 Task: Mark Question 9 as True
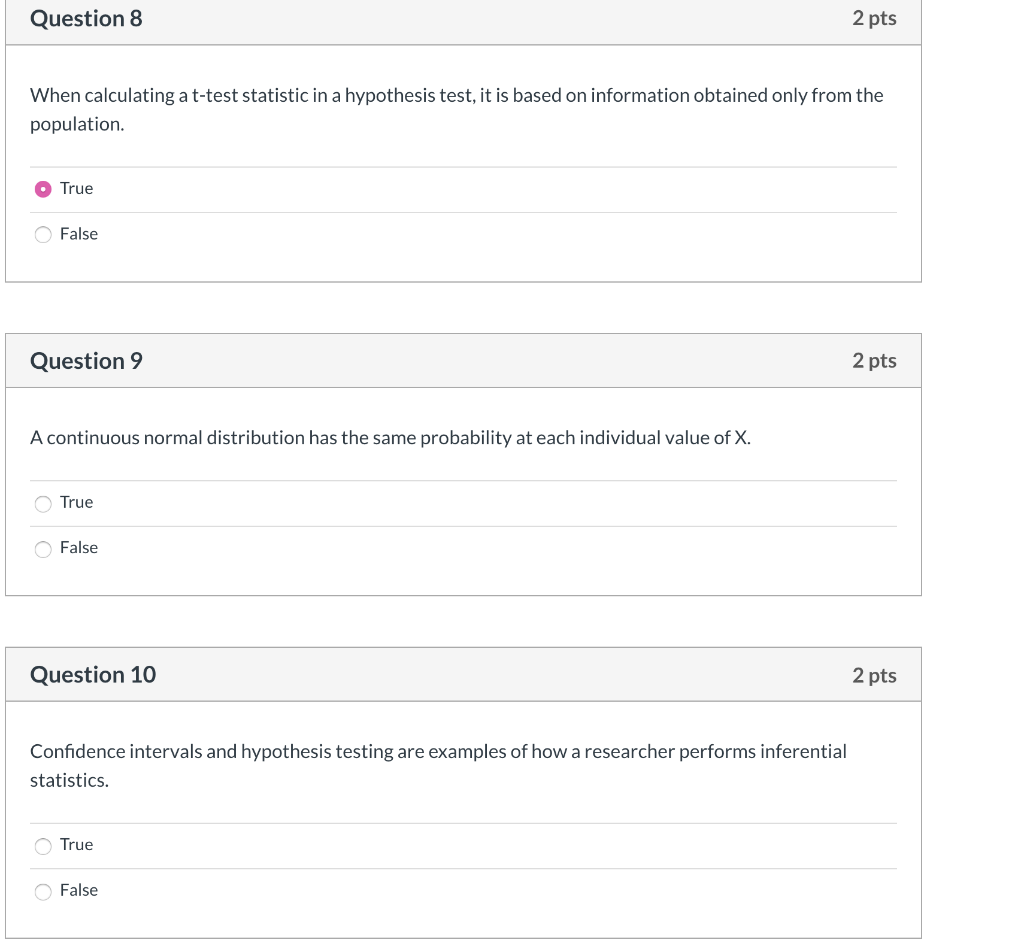coord(43,504)
